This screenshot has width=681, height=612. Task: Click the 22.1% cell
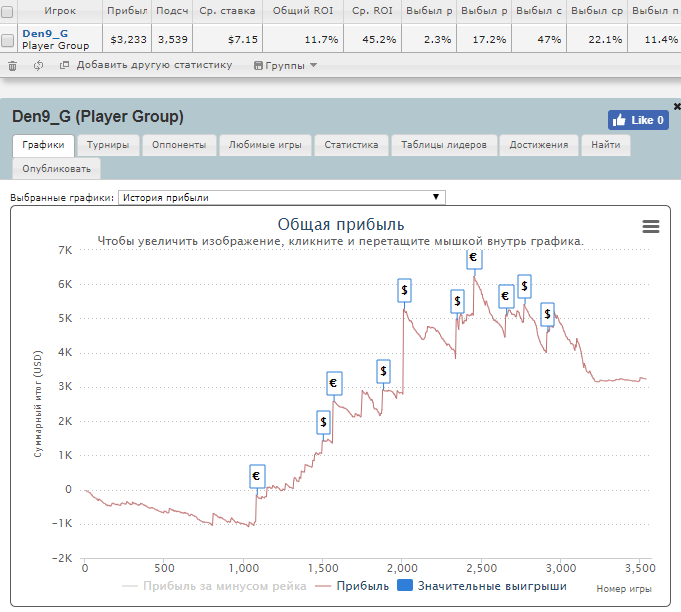click(x=597, y=39)
